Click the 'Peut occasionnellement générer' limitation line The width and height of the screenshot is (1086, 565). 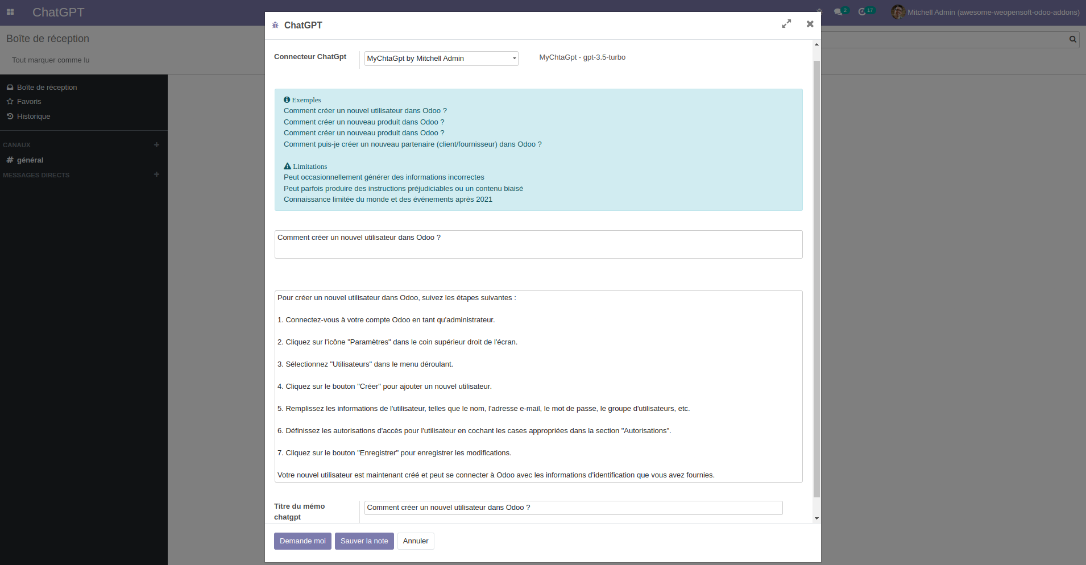point(384,177)
